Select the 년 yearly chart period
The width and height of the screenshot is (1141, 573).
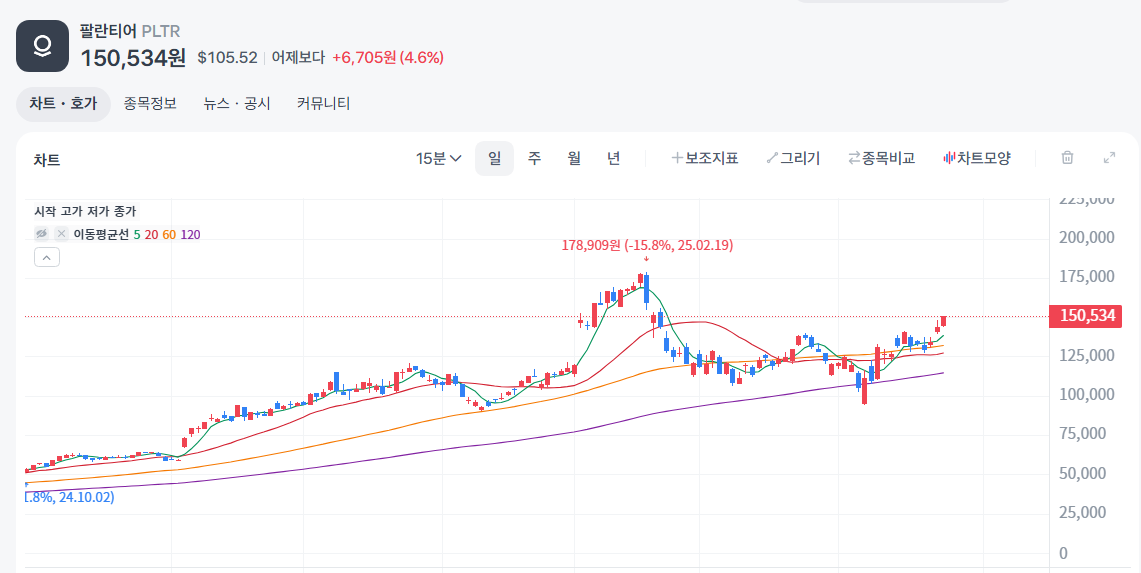coord(613,158)
